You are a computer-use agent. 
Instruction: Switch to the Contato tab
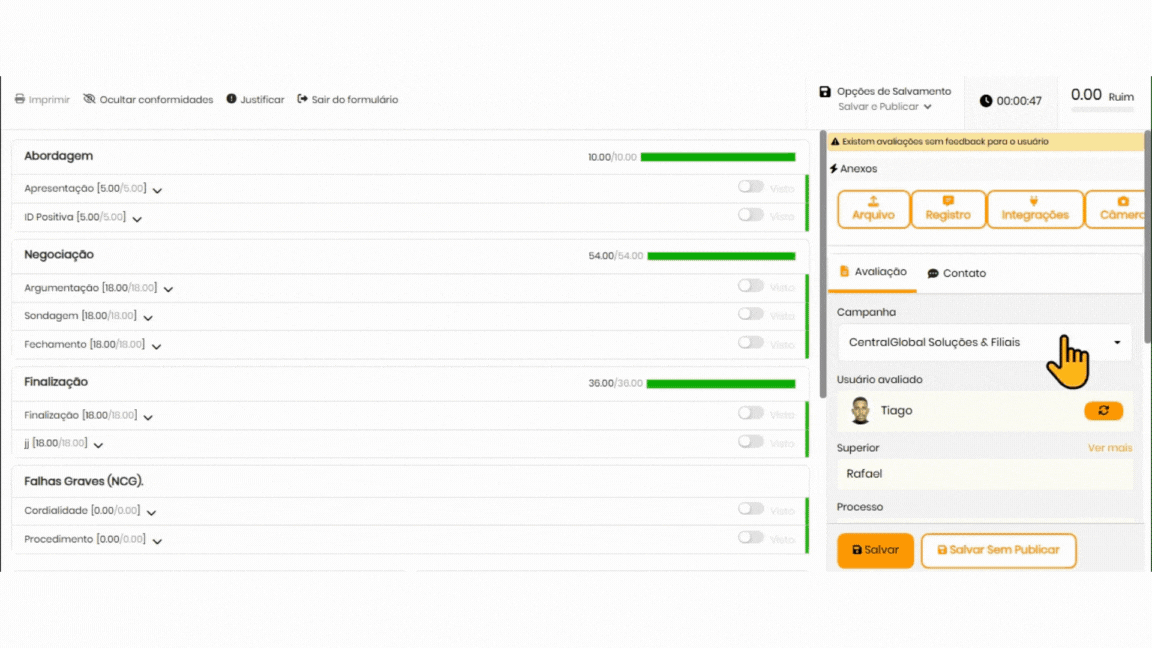point(956,273)
